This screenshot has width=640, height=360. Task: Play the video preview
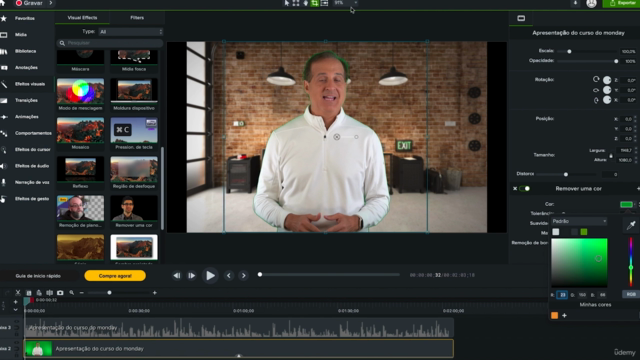tap(210, 276)
